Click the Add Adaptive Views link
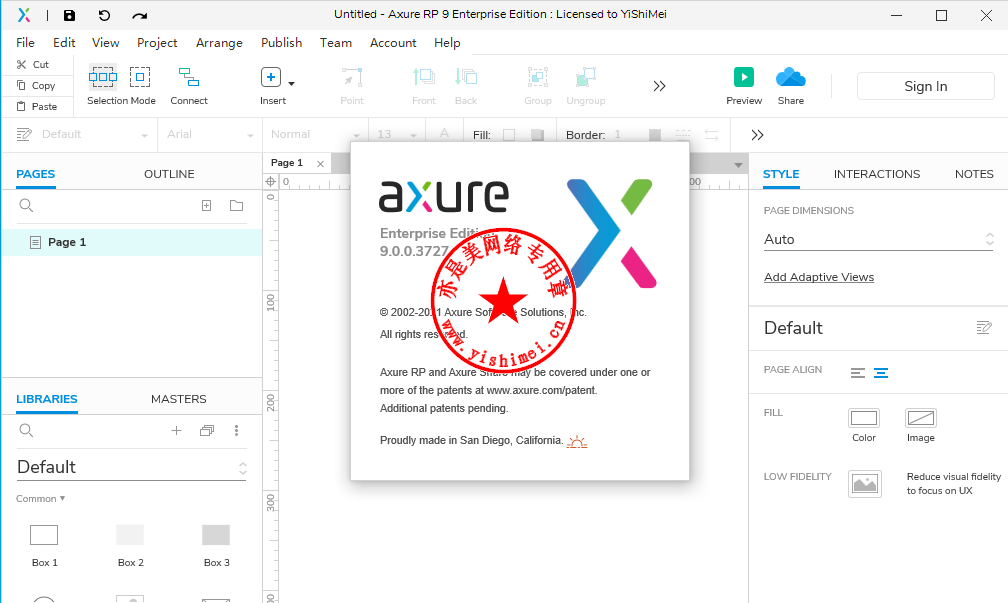This screenshot has height=603, width=1008. tap(819, 277)
